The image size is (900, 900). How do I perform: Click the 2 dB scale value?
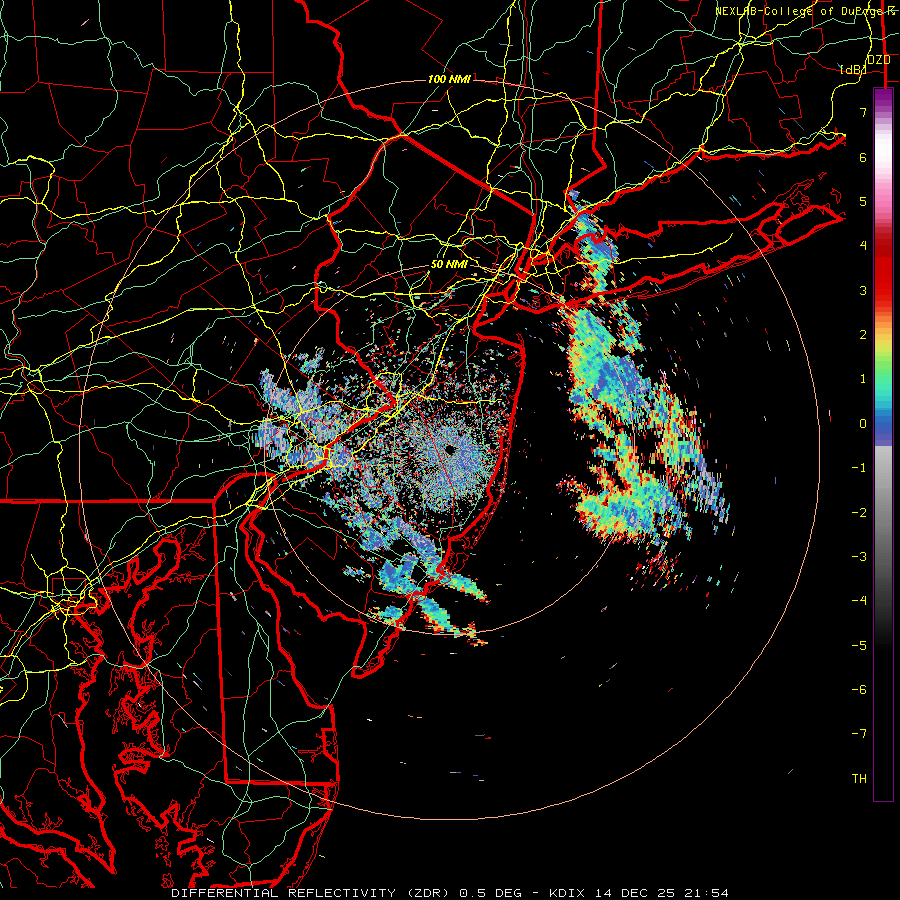pyautogui.click(x=863, y=335)
